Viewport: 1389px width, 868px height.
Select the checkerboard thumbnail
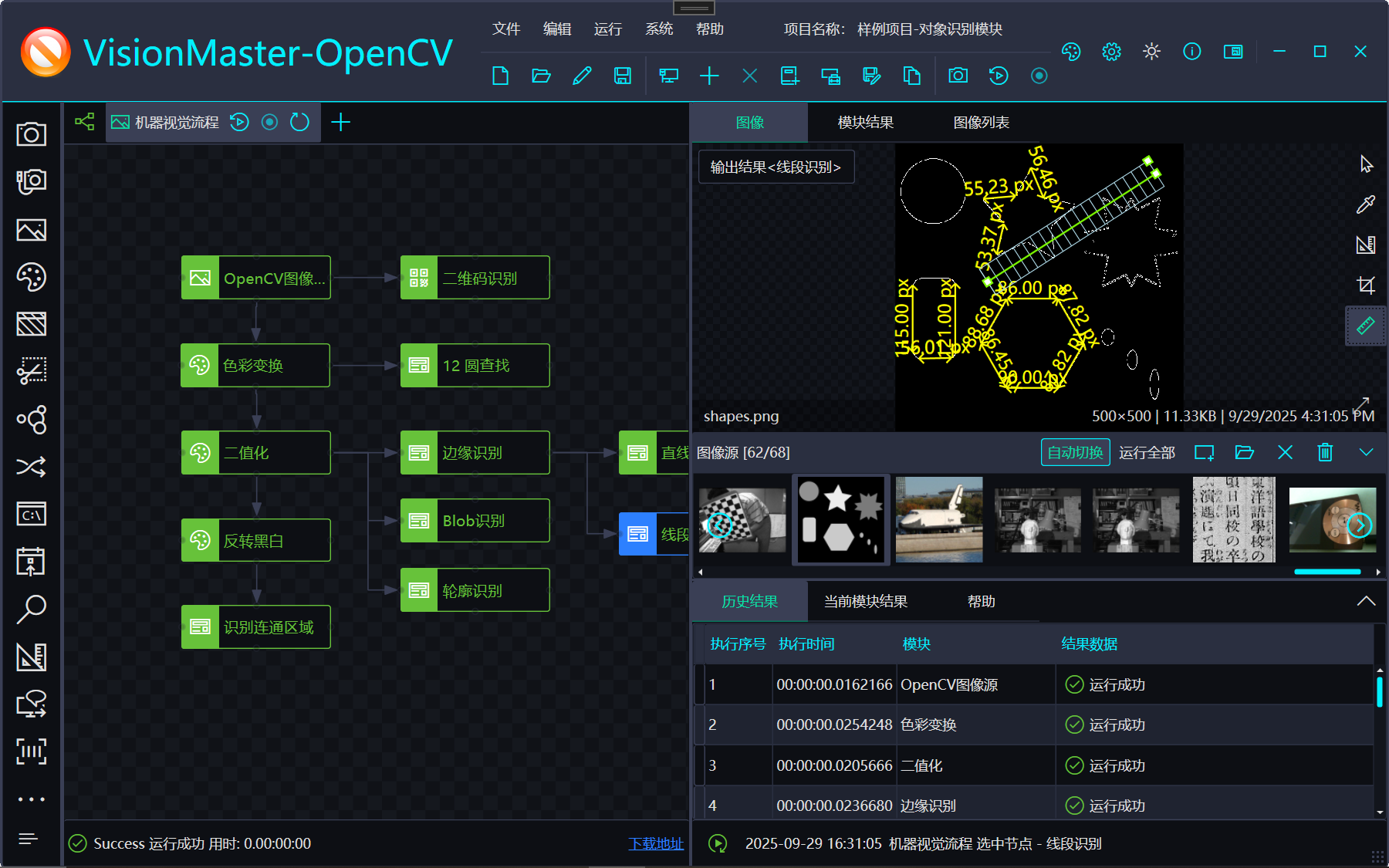coord(742,519)
